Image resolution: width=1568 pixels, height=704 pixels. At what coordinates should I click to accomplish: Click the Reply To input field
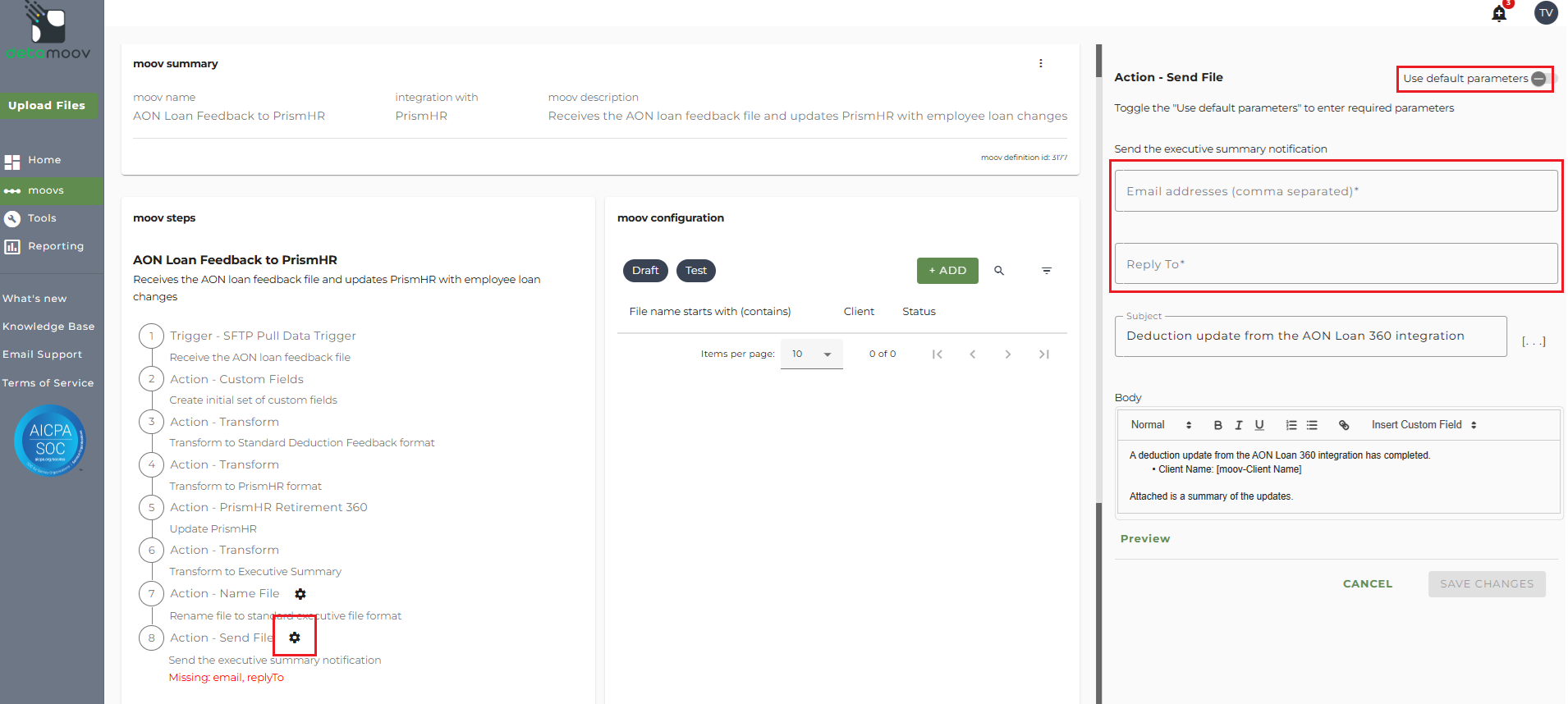(x=1336, y=264)
